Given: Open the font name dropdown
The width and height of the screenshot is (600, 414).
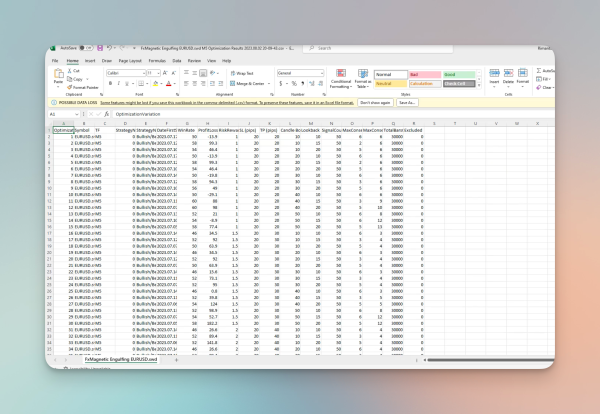Looking at the screenshot, I should pos(143,73).
